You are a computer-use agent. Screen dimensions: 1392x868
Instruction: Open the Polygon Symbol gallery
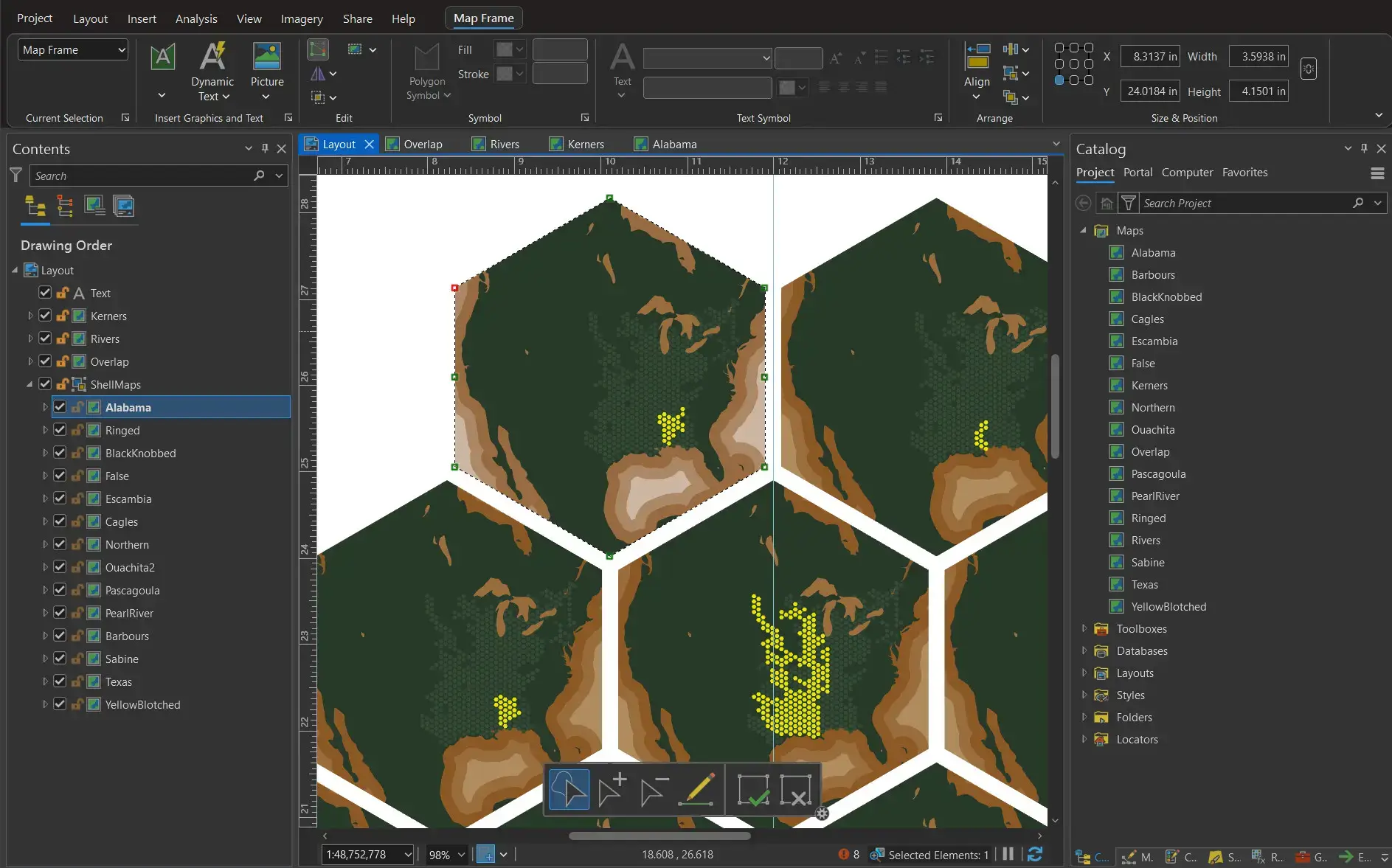pos(426,72)
